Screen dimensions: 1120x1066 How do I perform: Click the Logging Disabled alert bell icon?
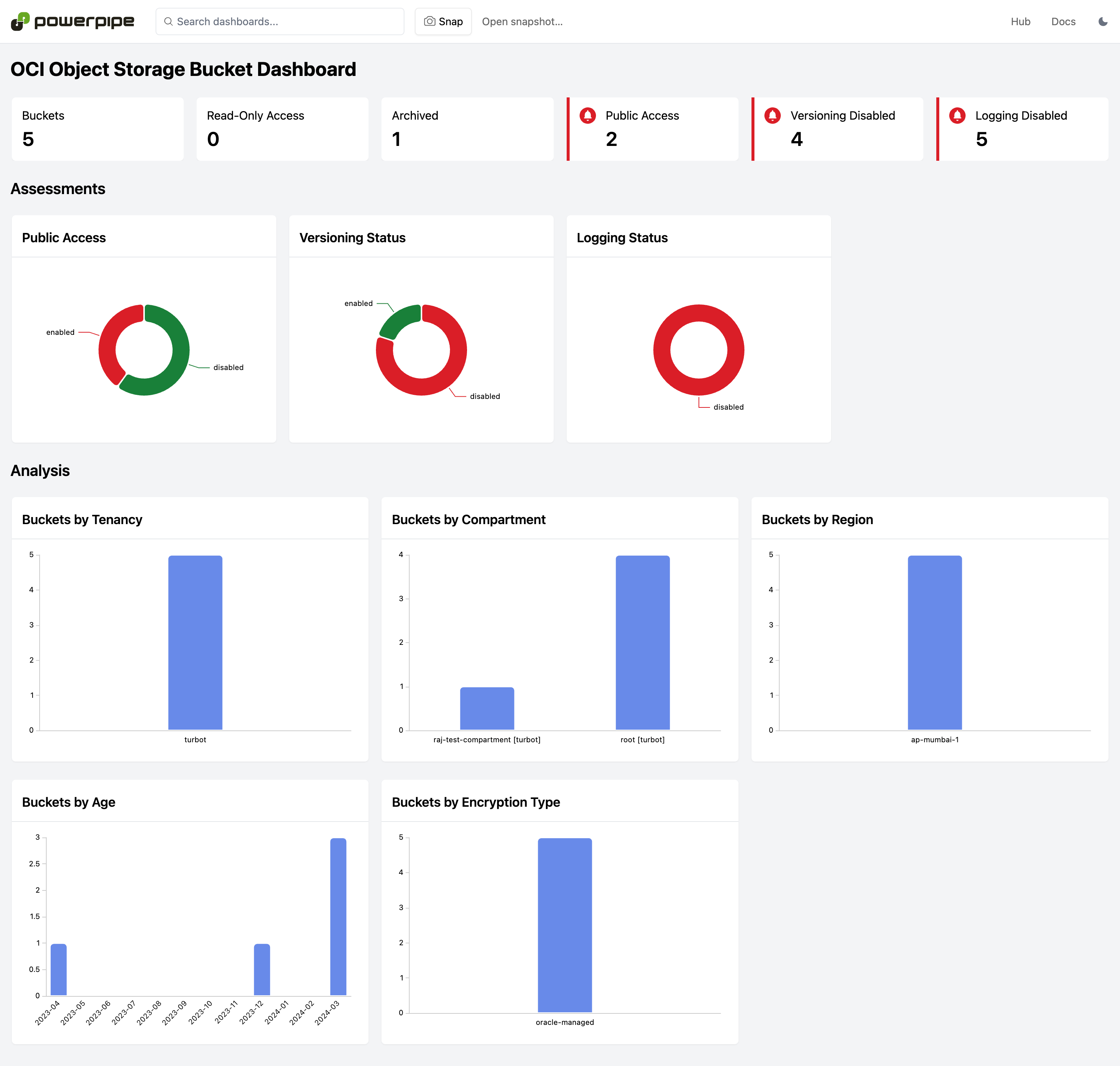tap(957, 115)
